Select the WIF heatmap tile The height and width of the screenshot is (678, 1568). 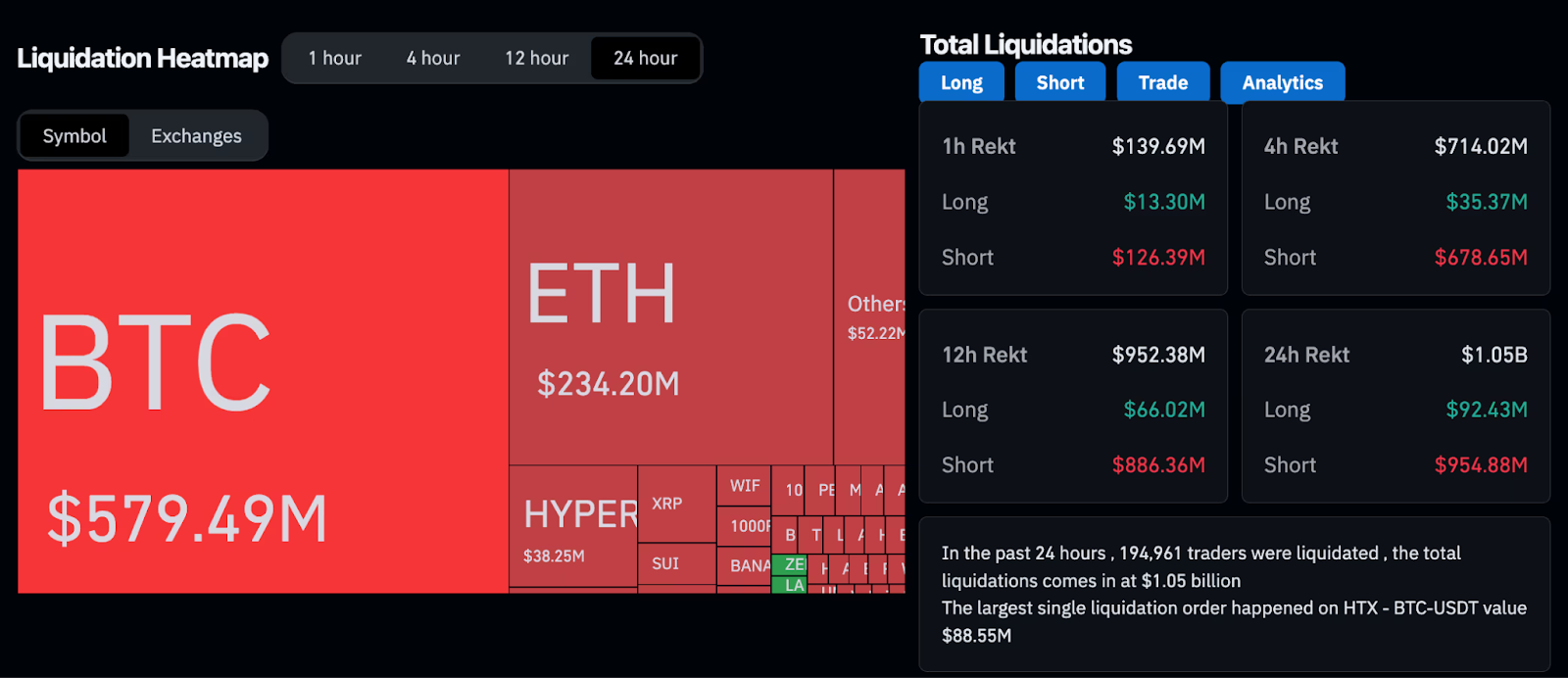[744, 486]
